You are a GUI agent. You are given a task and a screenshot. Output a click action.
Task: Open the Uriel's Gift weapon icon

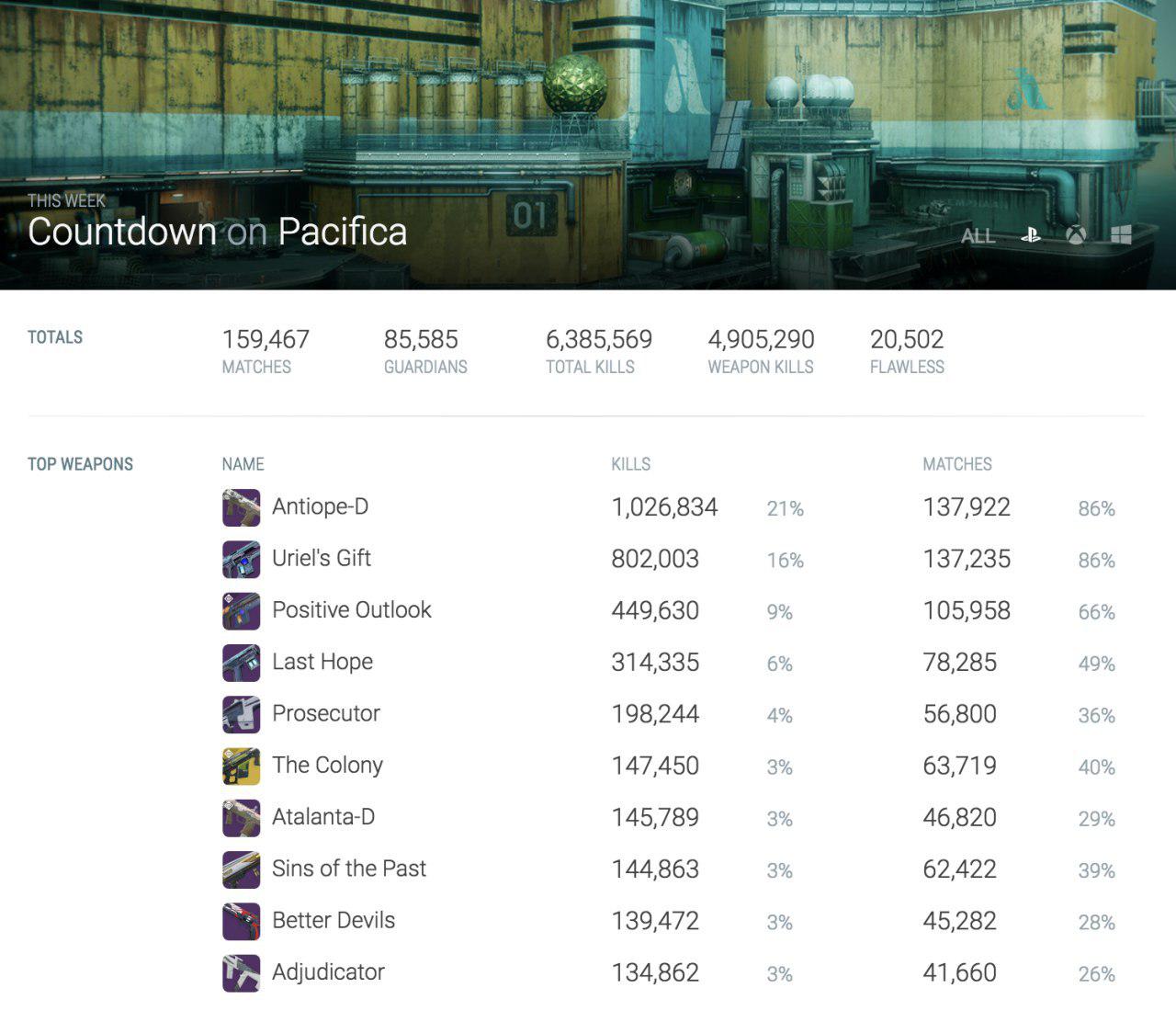[242, 559]
